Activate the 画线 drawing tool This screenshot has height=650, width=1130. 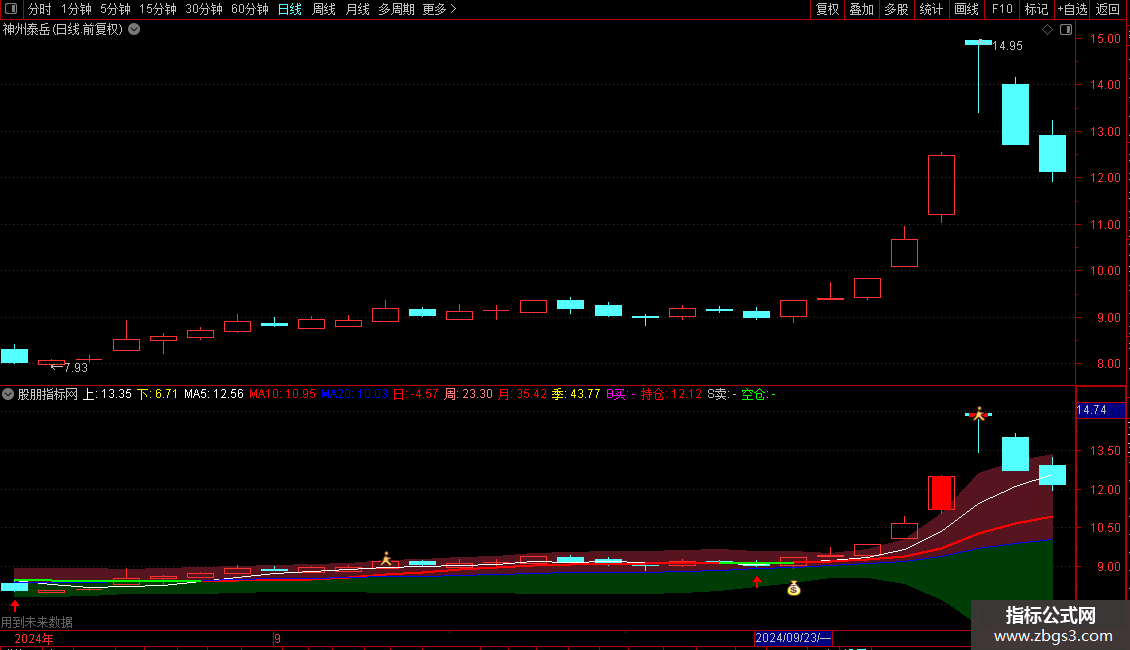pos(966,9)
